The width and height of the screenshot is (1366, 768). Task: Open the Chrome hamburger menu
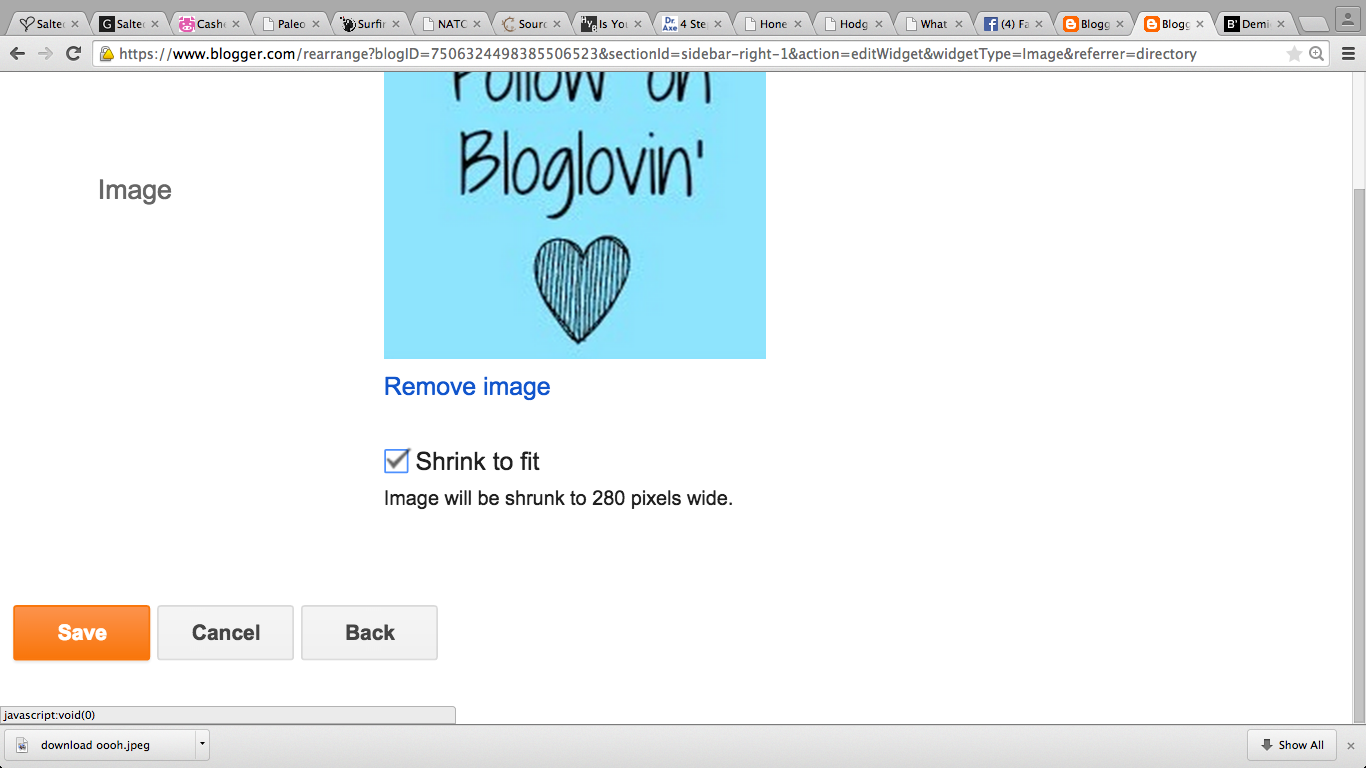(x=1349, y=54)
